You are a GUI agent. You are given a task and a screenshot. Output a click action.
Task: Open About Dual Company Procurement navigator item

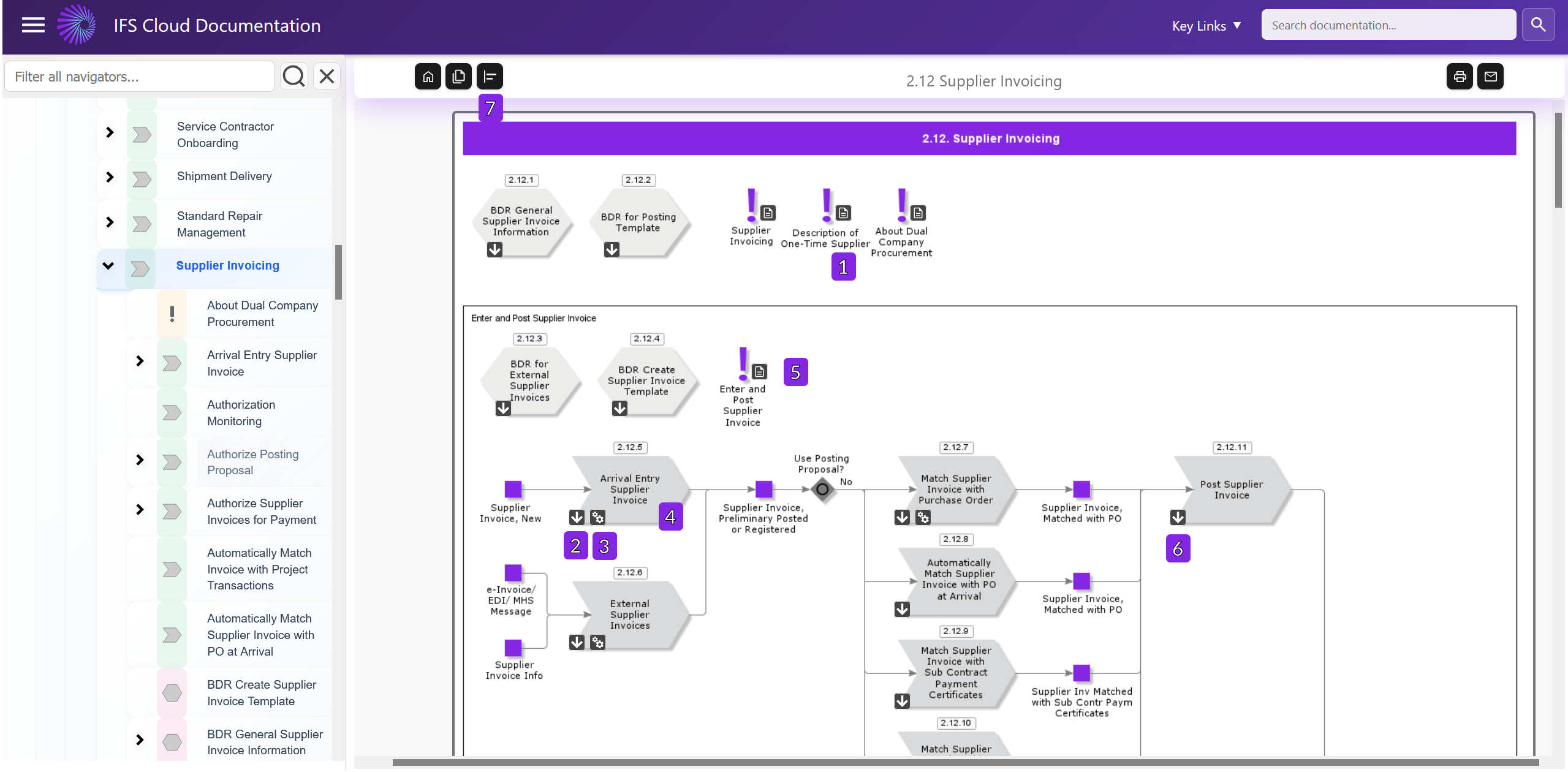[262, 314]
